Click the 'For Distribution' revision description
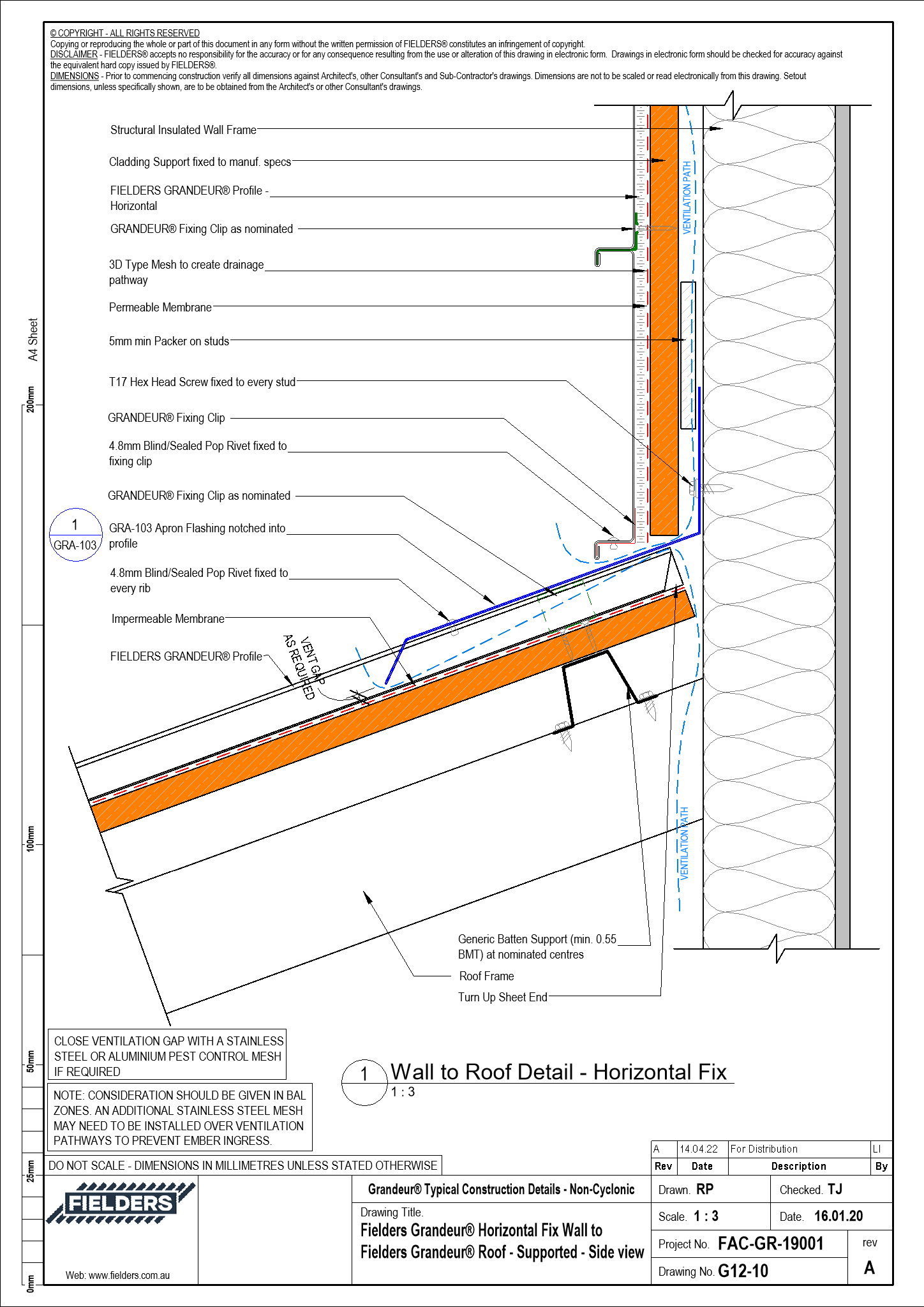 click(x=764, y=1149)
